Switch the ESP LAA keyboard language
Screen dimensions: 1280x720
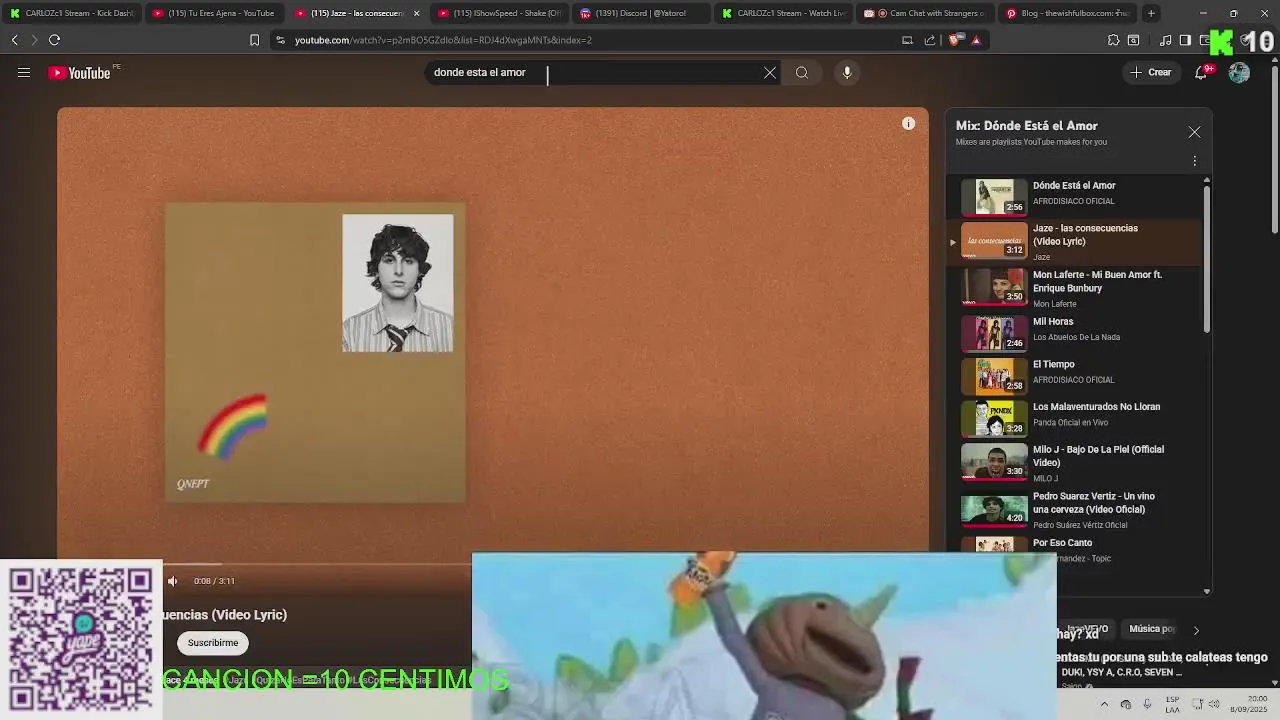tap(1173, 704)
